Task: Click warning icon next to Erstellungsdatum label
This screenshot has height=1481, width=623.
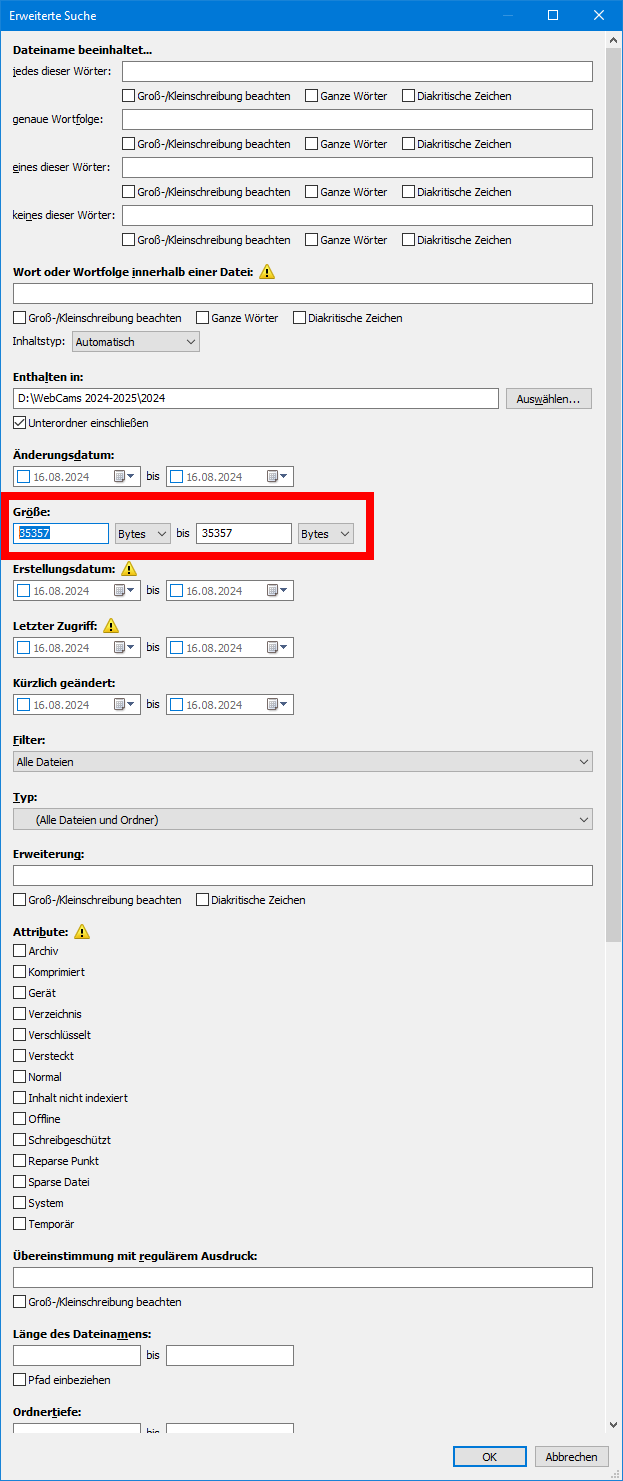Action: click(129, 569)
